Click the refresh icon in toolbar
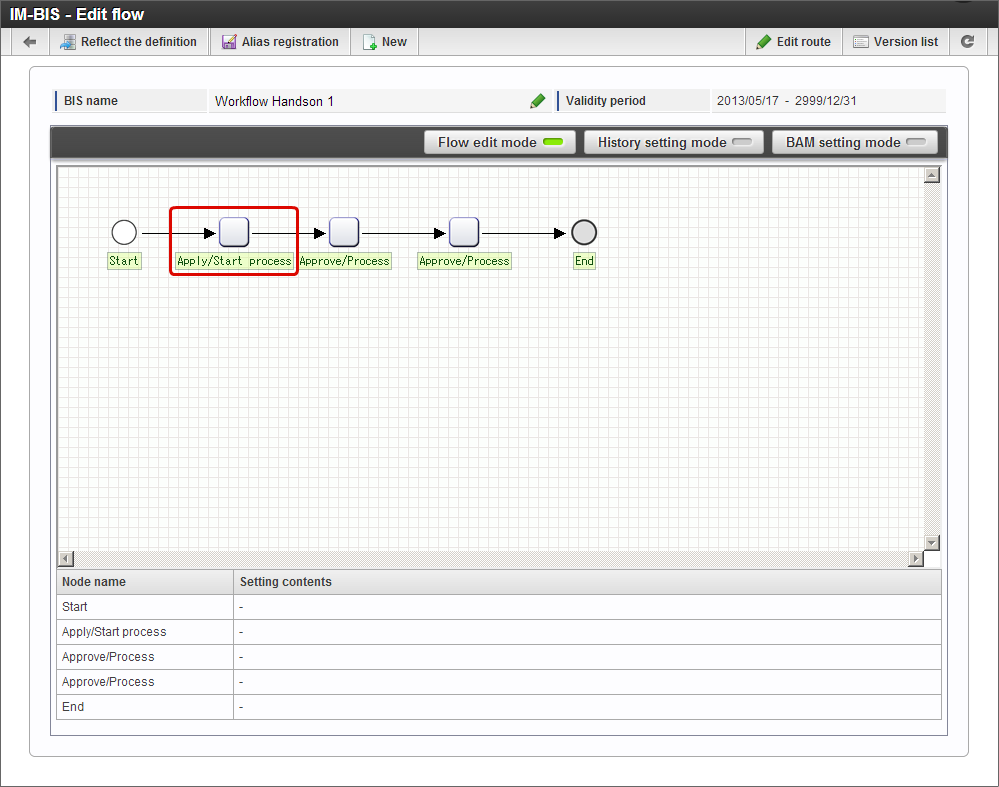This screenshot has height=787, width=999. click(x=967, y=42)
